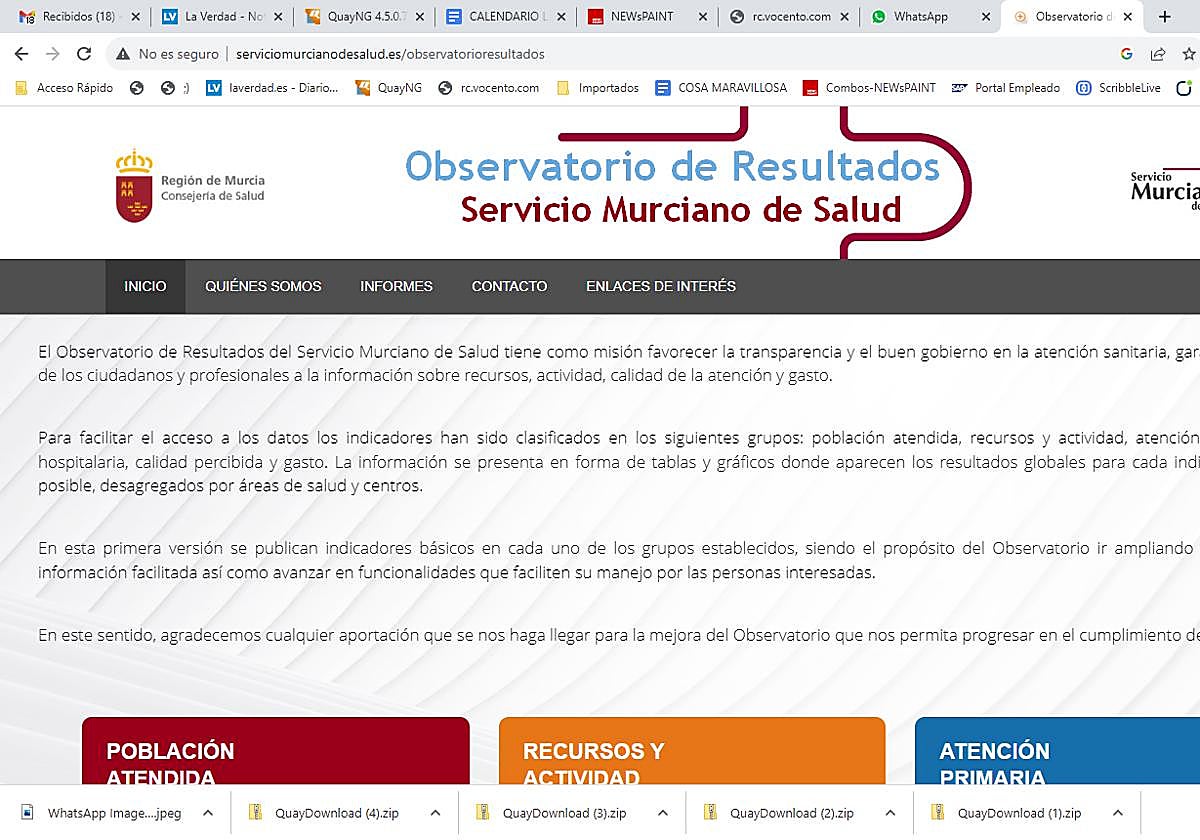
Task: Reload the current page
Action: [84, 54]
